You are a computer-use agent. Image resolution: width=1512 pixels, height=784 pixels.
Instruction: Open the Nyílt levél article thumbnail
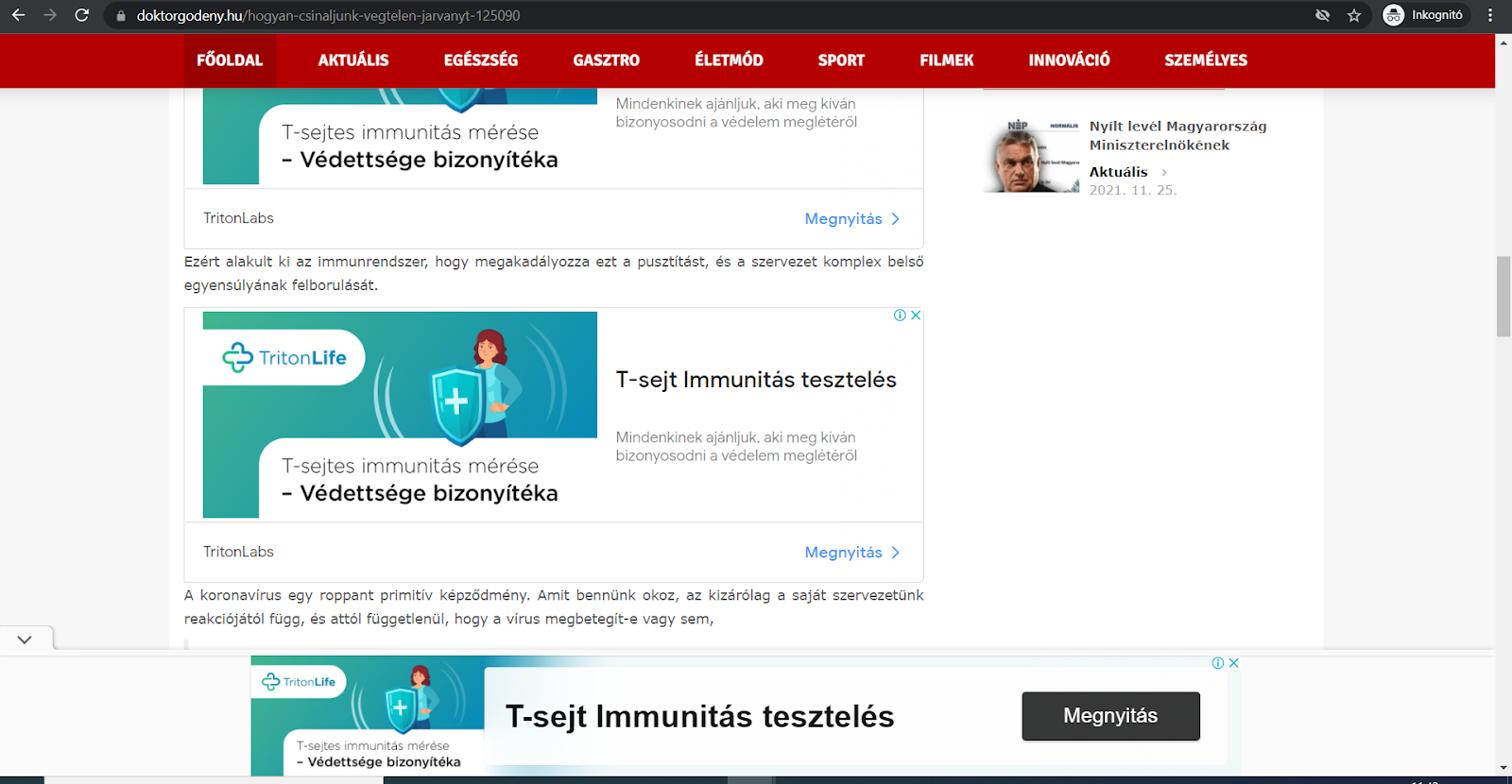click(x=1031, y=157)
